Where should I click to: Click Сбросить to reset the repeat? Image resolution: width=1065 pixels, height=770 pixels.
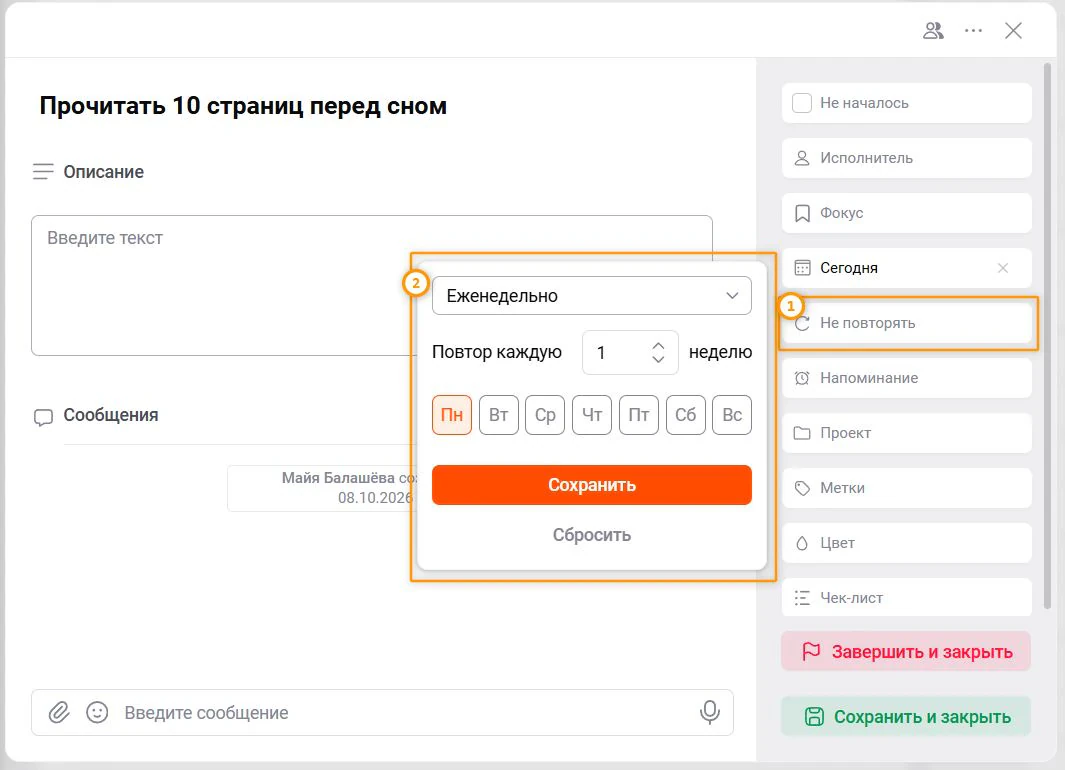tap(592, 535)
